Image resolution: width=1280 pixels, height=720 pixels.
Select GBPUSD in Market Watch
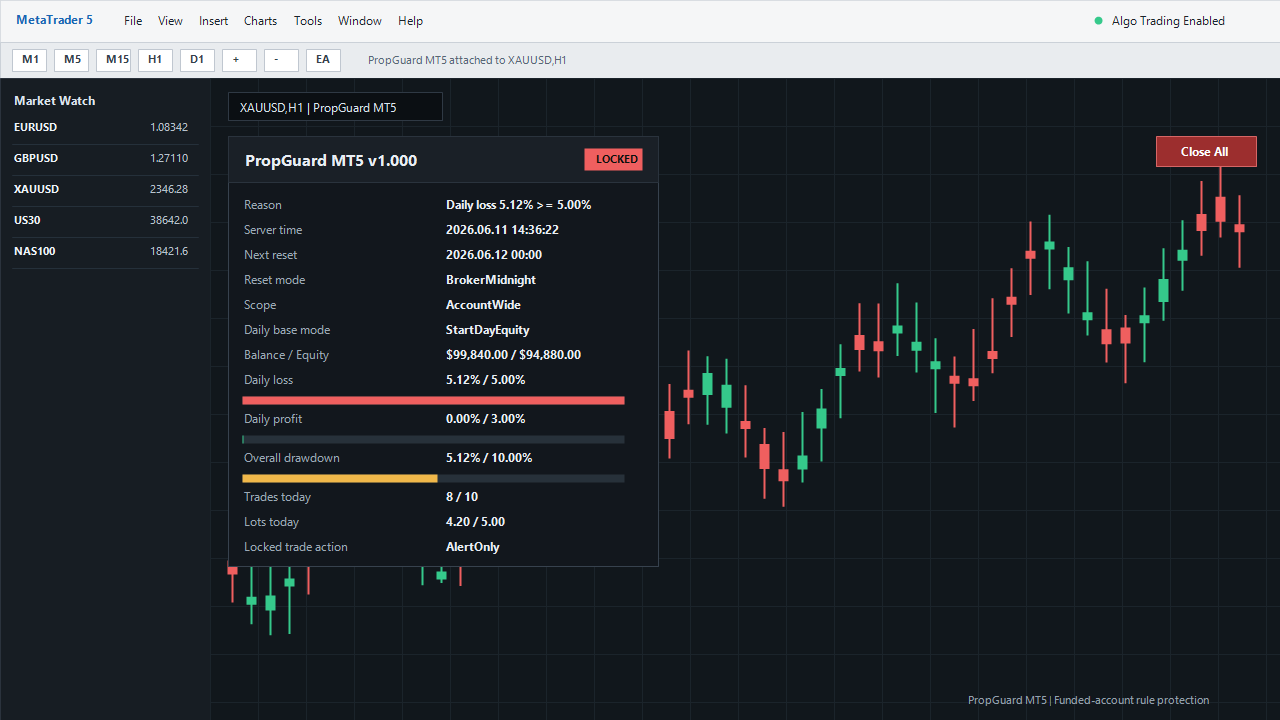[x=105, y=159]
